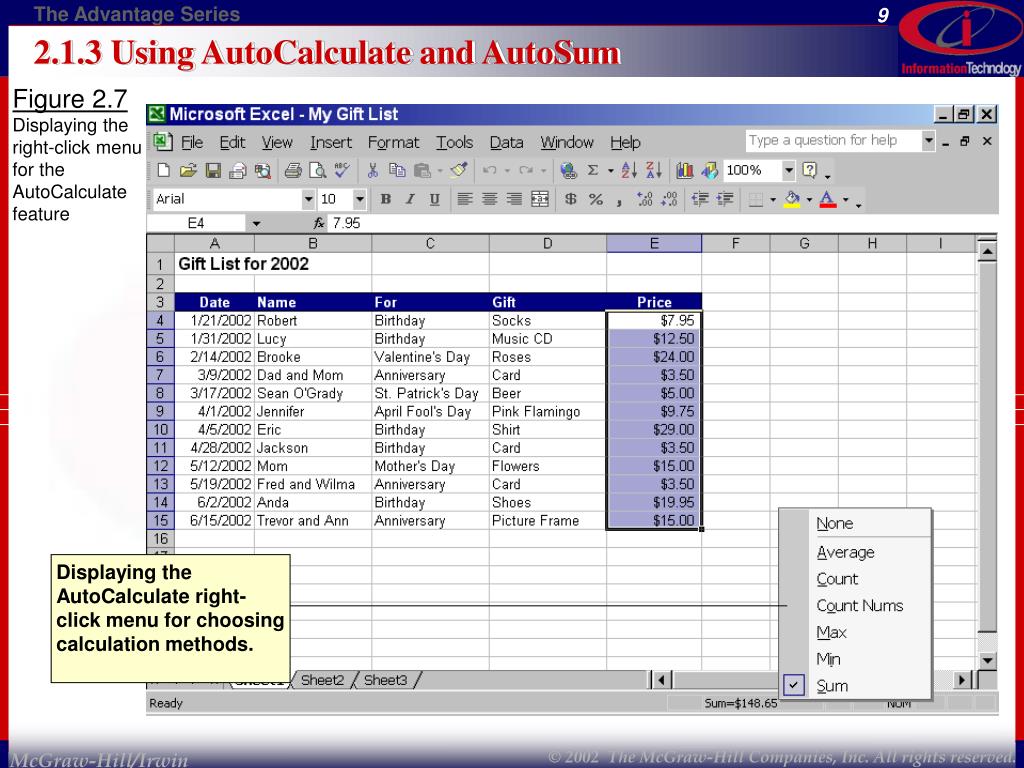1024x768 pixels.
Task: Apply Percent Style with the % icon
Action: [x=596, y=199]
